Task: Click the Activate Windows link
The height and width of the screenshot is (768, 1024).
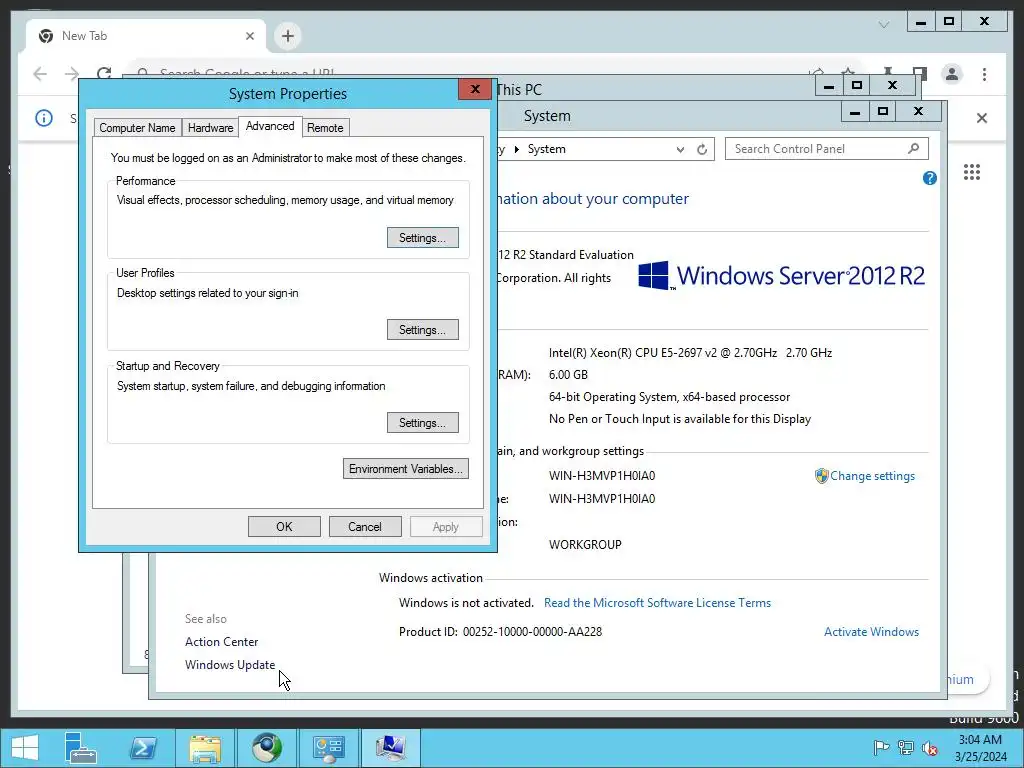Action: pos(871,632)
